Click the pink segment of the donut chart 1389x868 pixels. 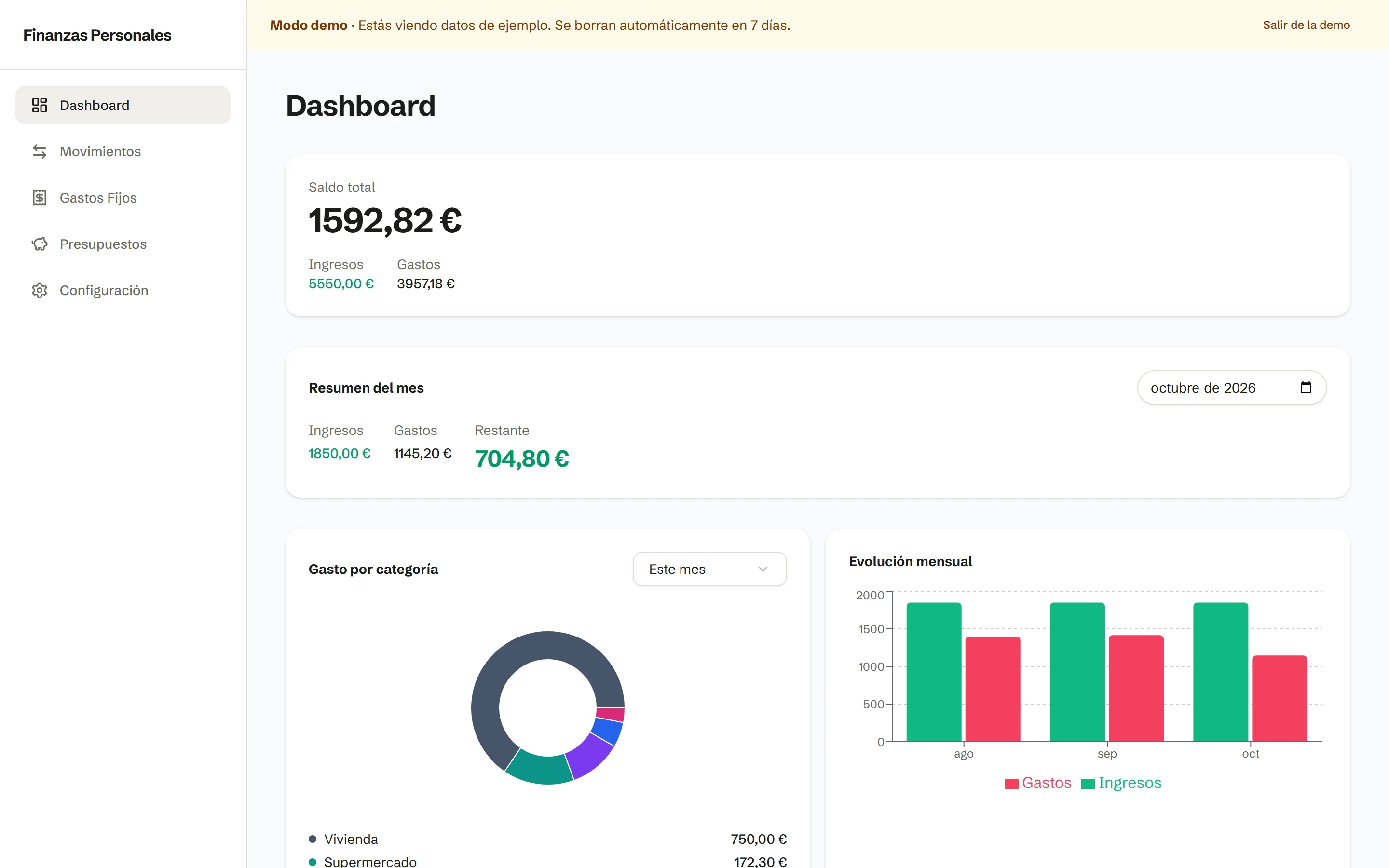coord(611,714)
